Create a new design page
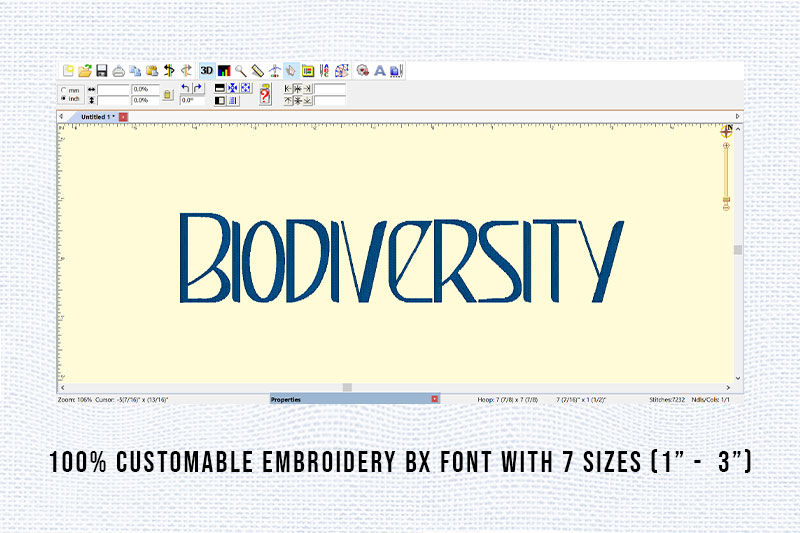 pyautogui.click(x=68, y=70)
